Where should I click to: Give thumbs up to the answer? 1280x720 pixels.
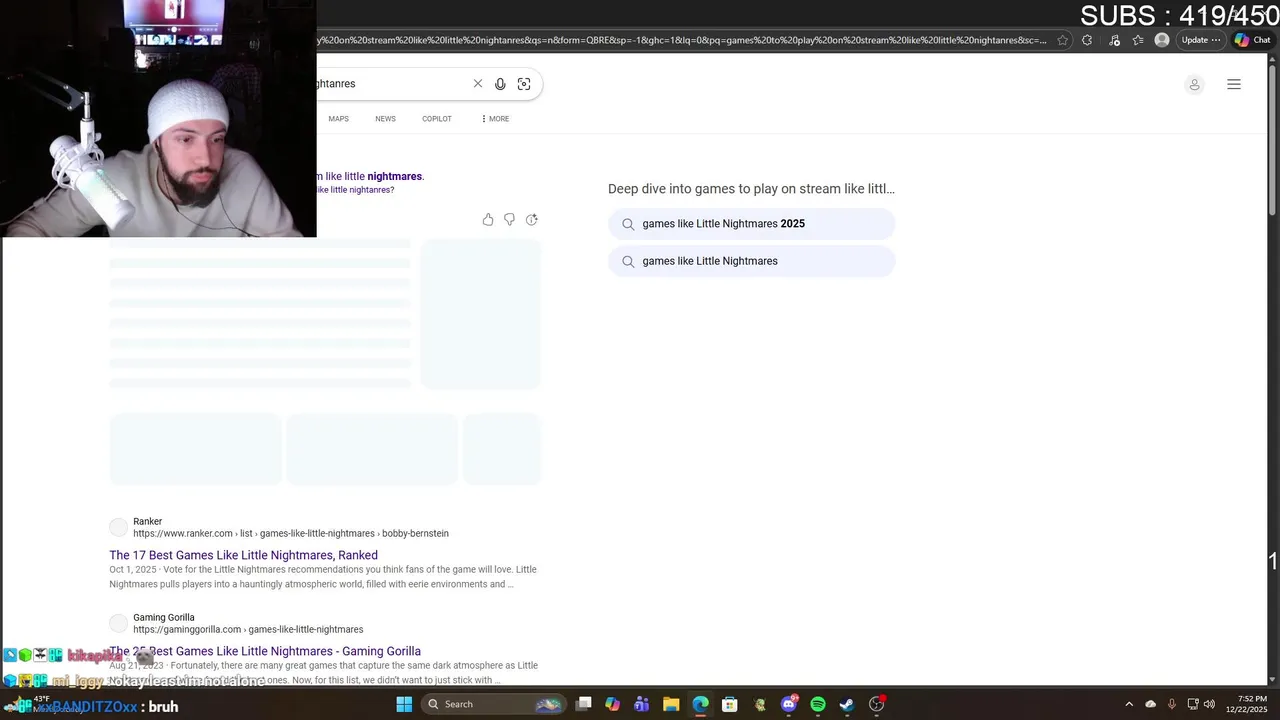coord(488,220)
